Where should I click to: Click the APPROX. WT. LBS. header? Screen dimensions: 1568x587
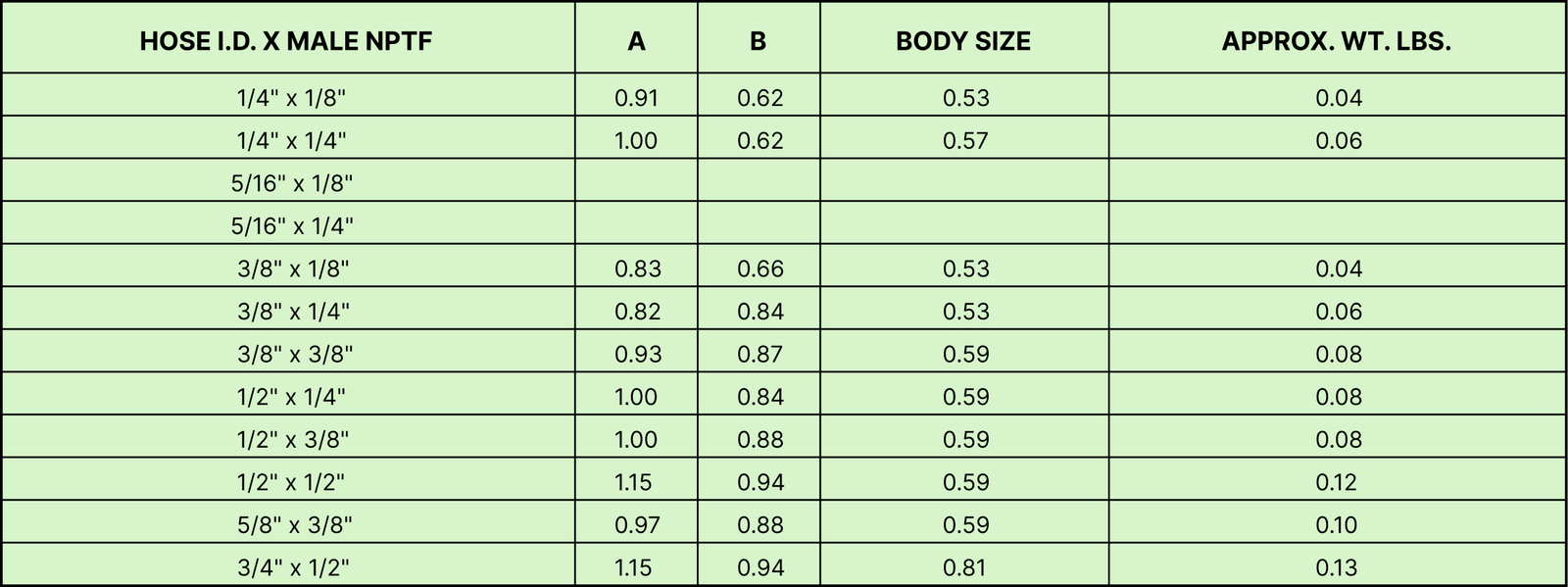coord(1337,41)
